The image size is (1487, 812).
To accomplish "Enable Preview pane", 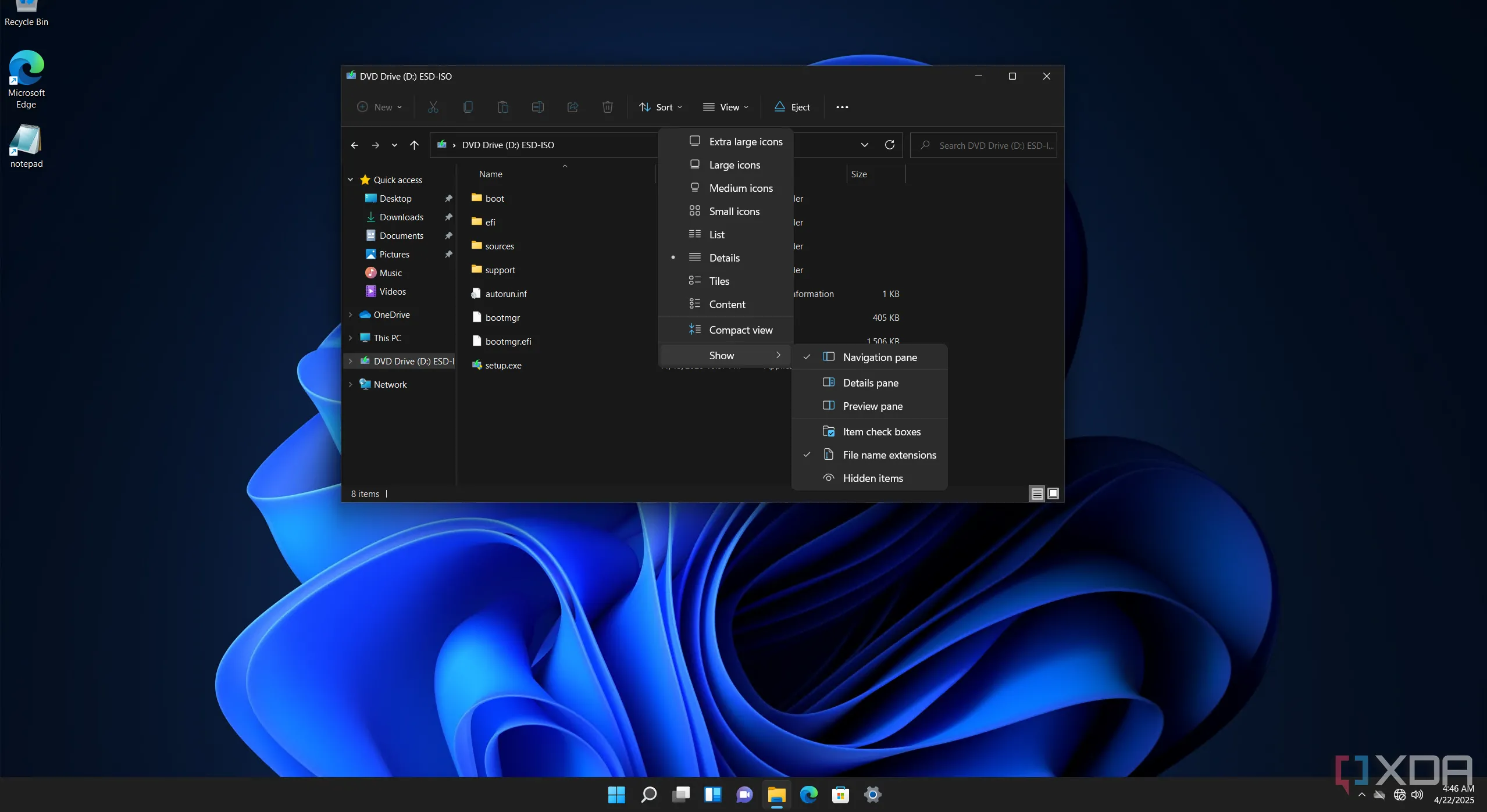I will [x=870, y=406].
